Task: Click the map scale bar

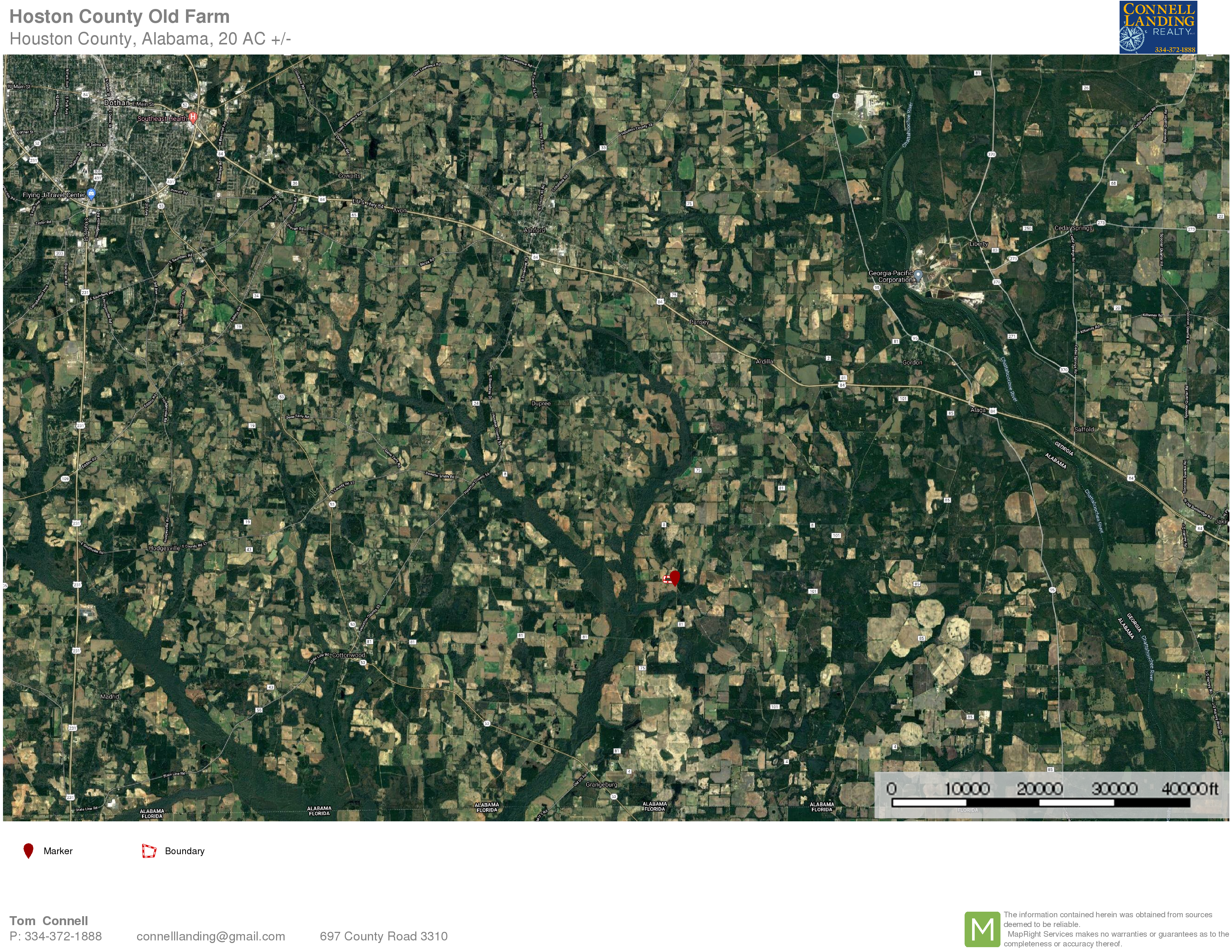Action: (x=1041, y=802)
